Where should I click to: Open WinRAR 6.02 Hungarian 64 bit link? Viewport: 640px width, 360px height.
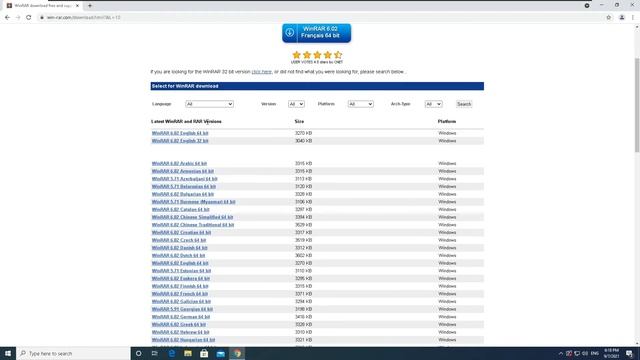tap(183, 340)
